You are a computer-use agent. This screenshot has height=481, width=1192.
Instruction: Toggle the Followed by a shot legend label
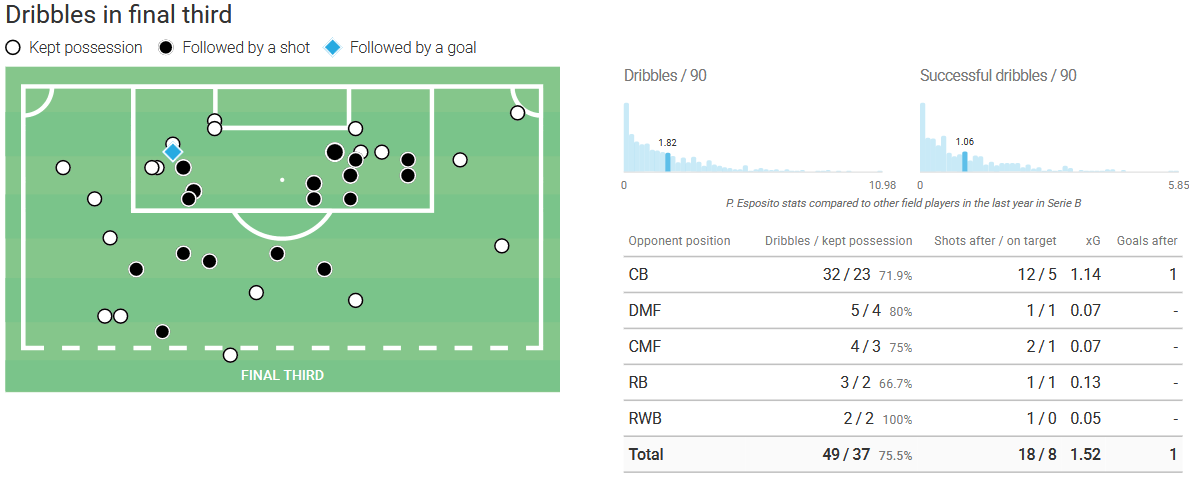246,47
